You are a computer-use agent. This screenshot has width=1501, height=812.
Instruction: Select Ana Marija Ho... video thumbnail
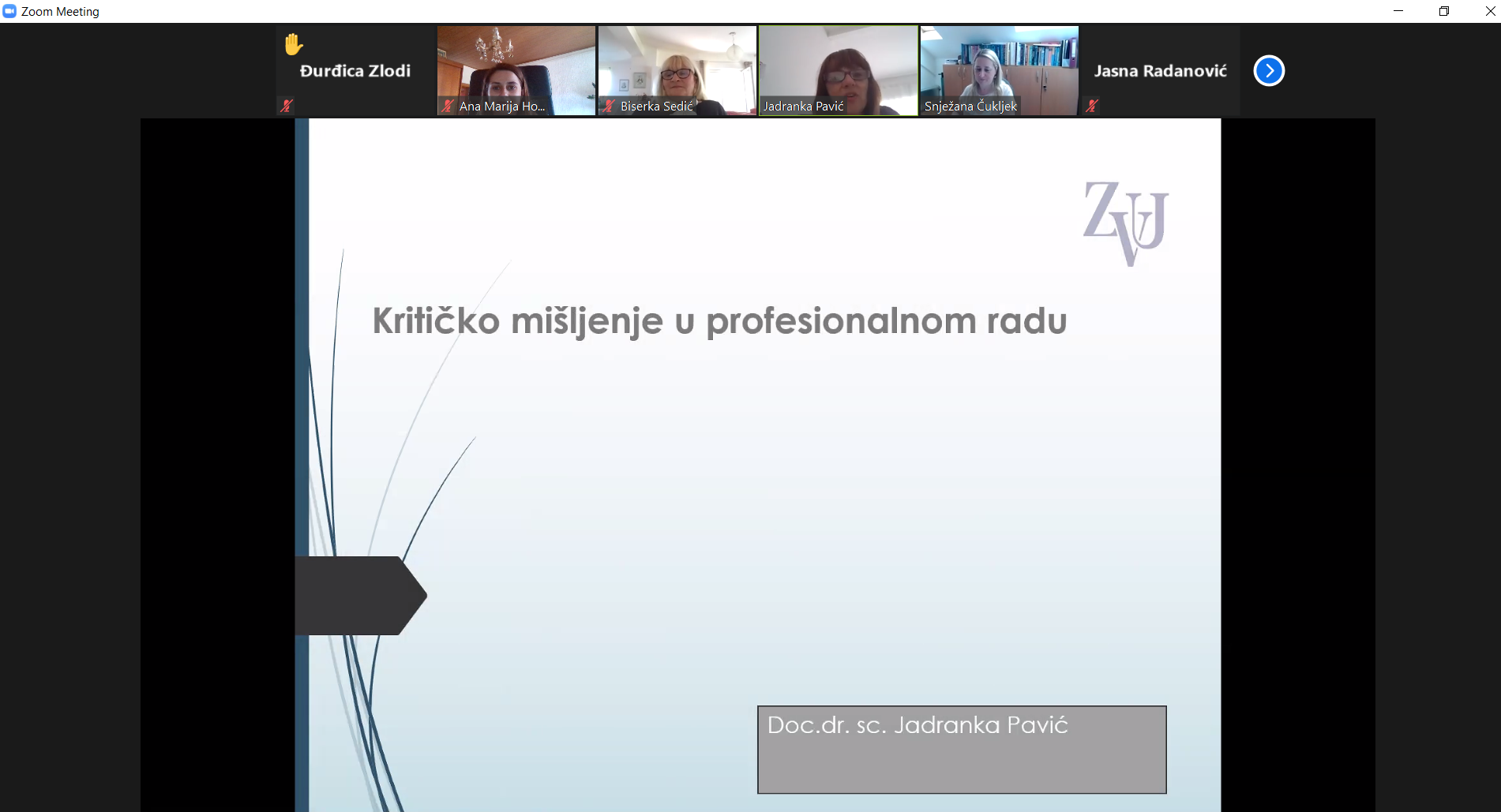point(516,70)
